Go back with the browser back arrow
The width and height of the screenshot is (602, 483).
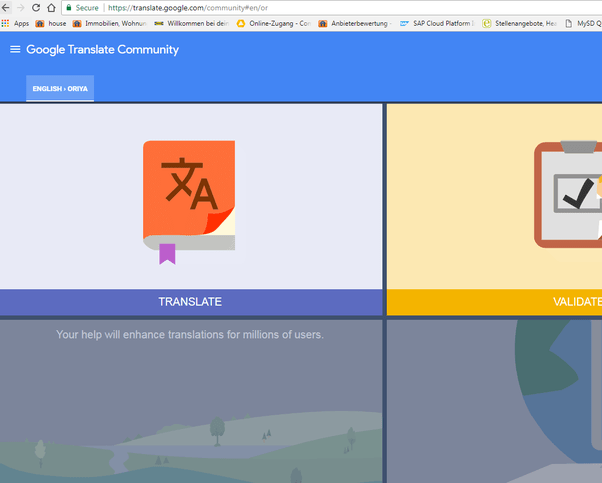click(6, 8)
